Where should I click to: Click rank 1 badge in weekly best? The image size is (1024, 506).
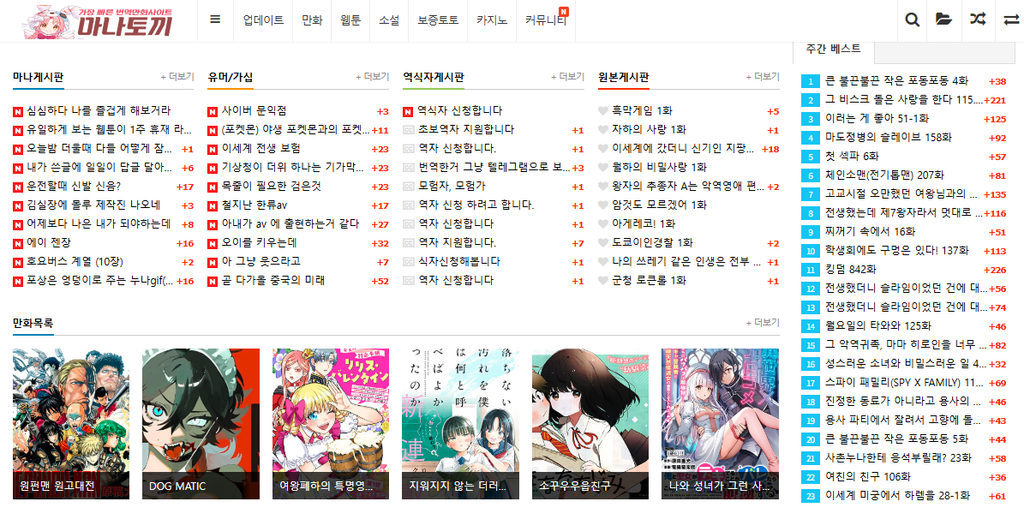(x=810, y=82)
